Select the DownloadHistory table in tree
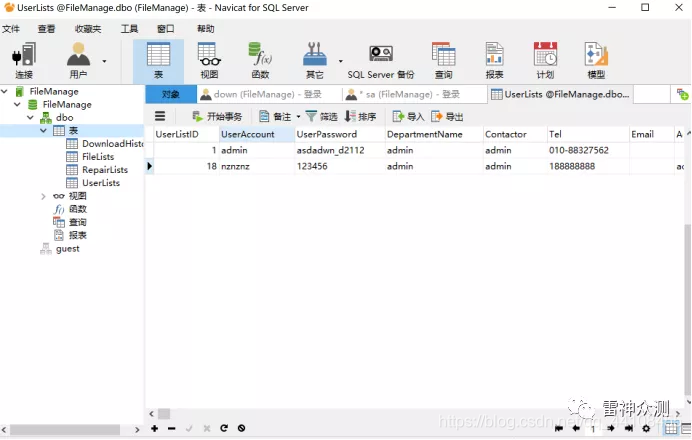692x440 pixels. tap(105, 144)
